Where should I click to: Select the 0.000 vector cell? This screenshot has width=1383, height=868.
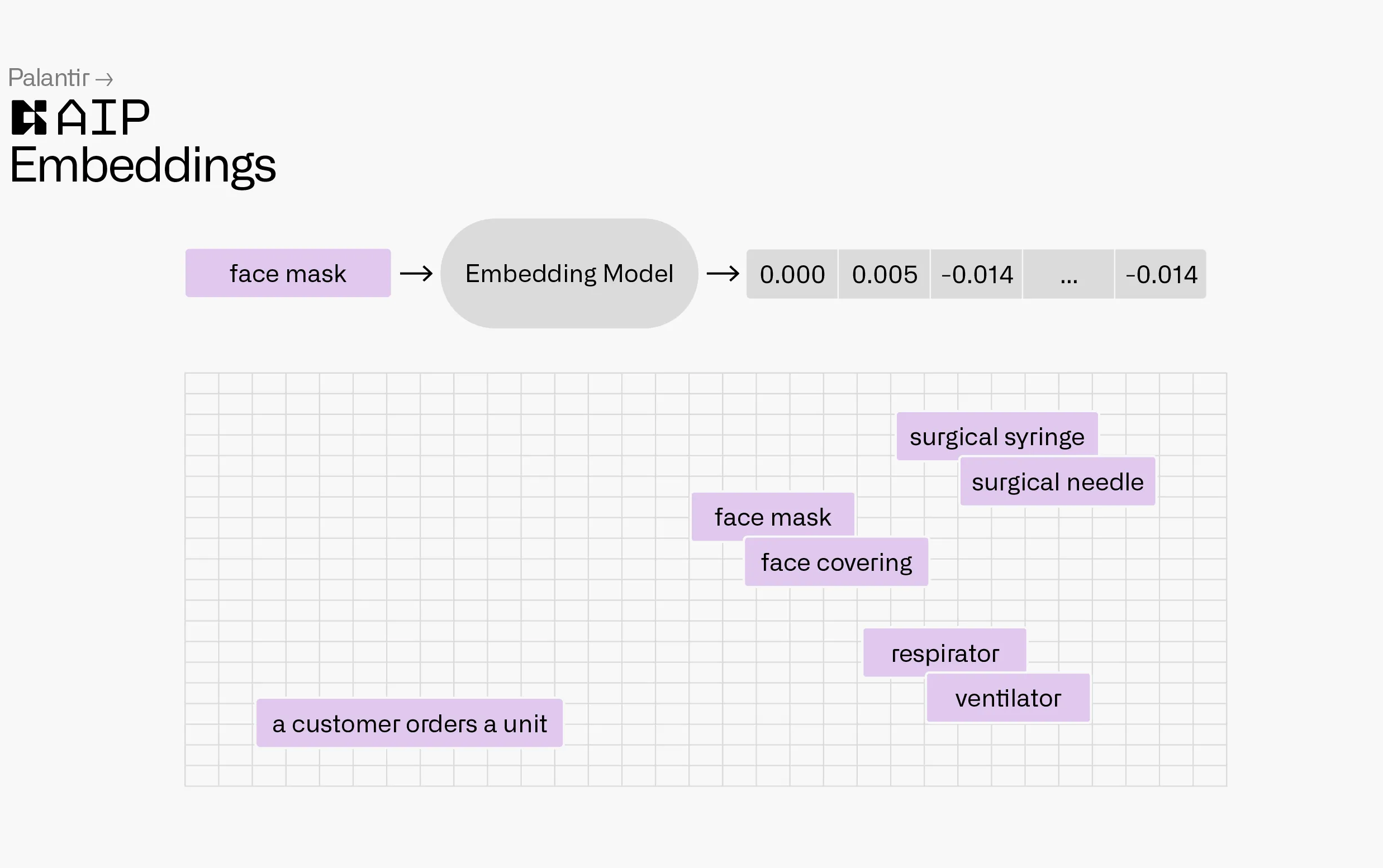click(x=792, y=274)
